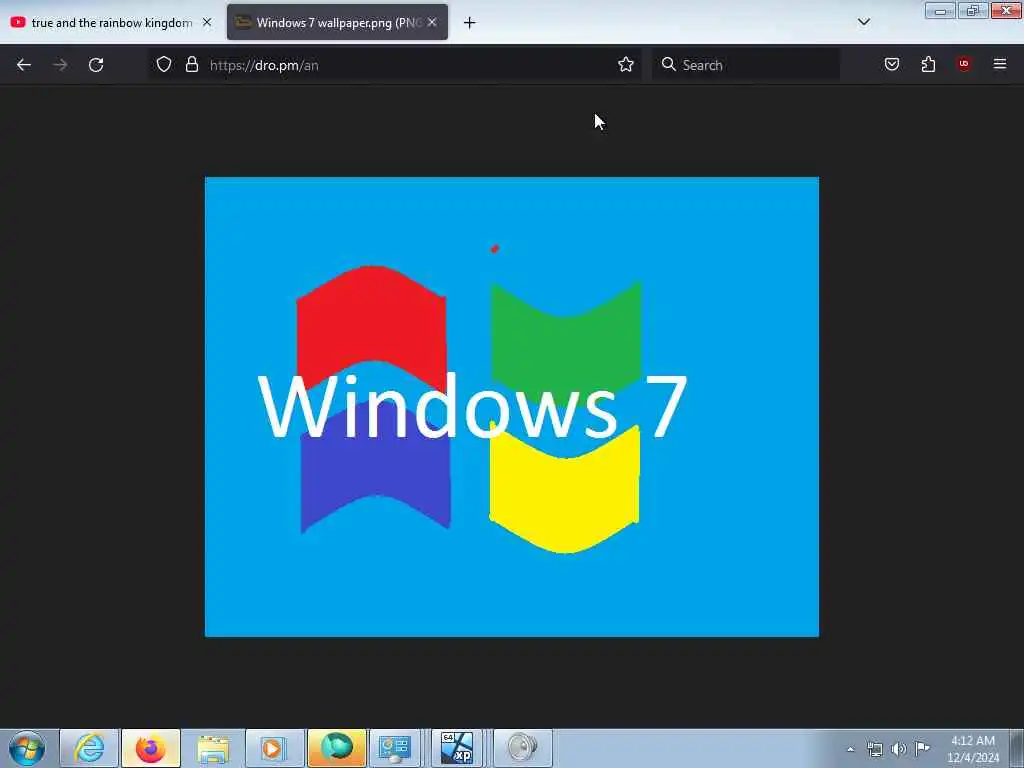Click the Windows 7 wallpaper image
Screen dimensions: 1024x768
click(512, 407)
